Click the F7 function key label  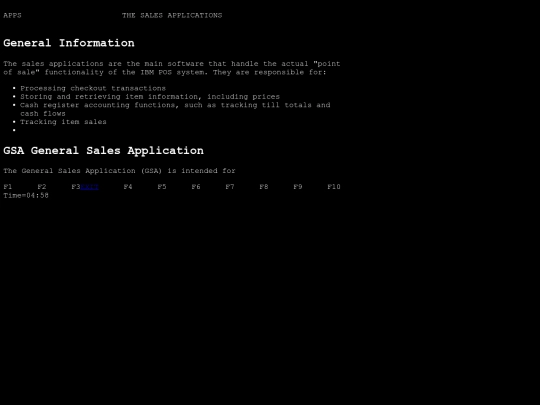[x=230, y=187]
